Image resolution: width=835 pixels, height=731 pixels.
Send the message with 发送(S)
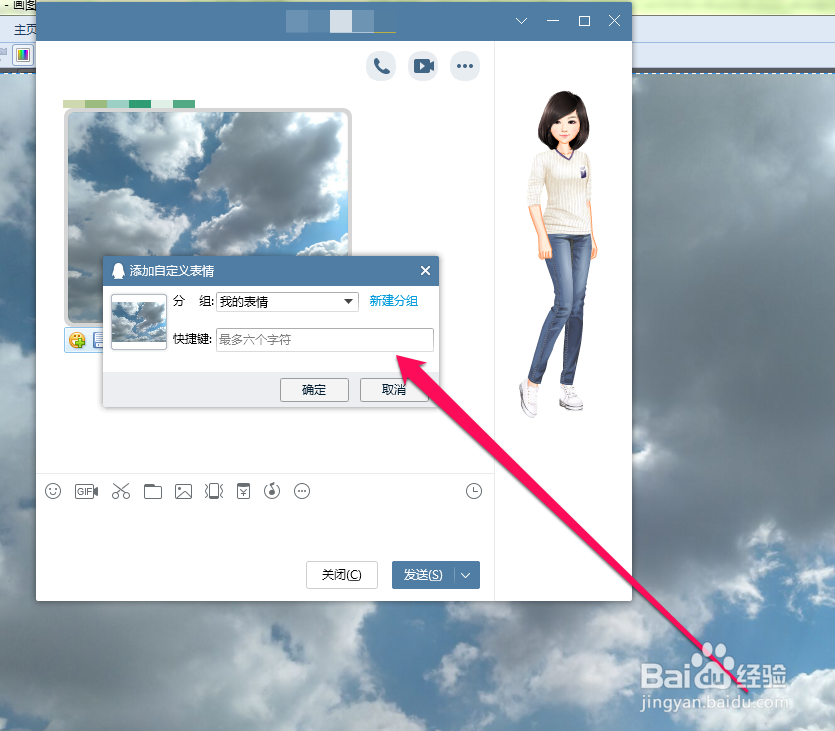pos(423,575)
